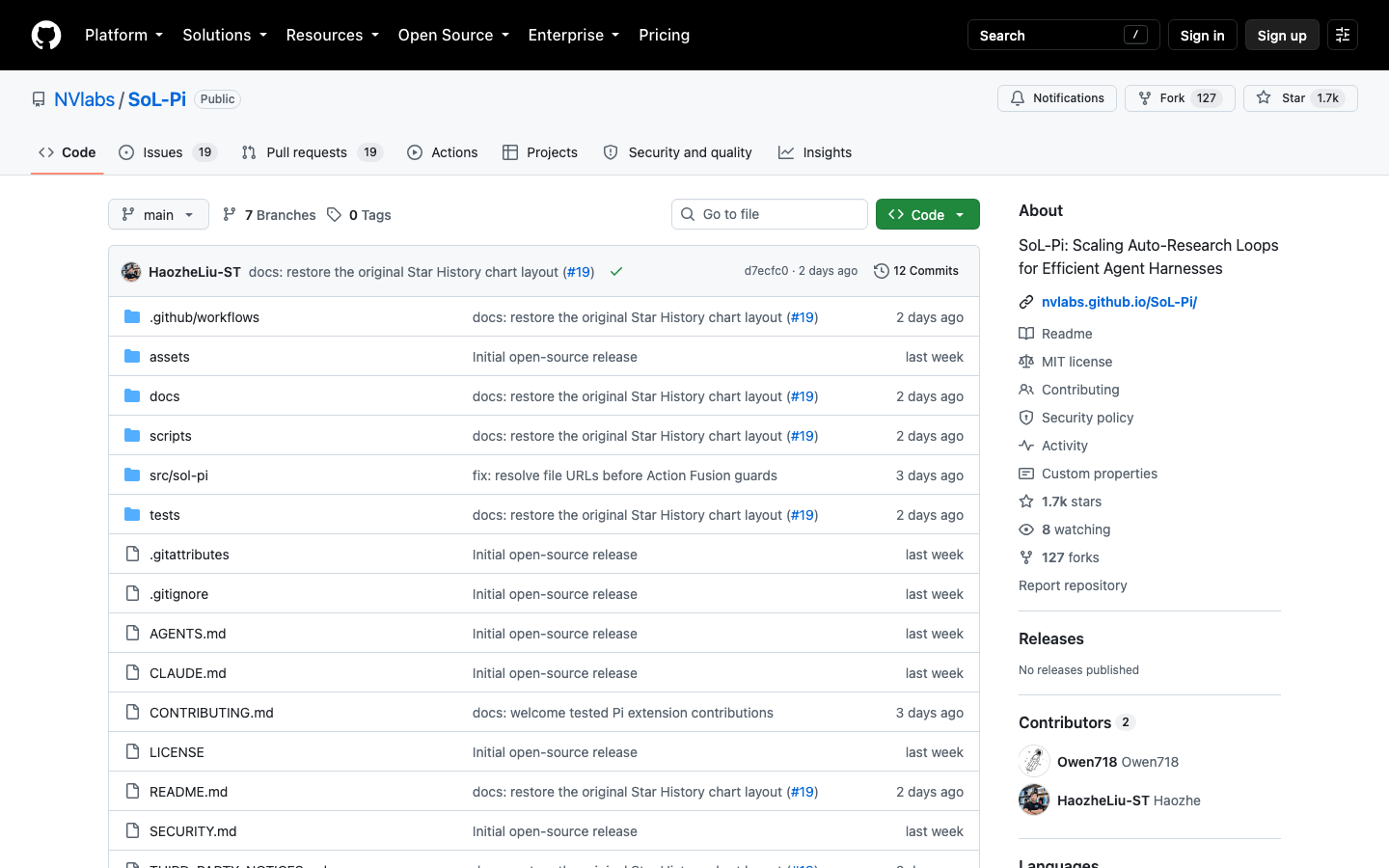Expand the Open Source menu
Screen dimensions: 1389x868
click(453, 35)
